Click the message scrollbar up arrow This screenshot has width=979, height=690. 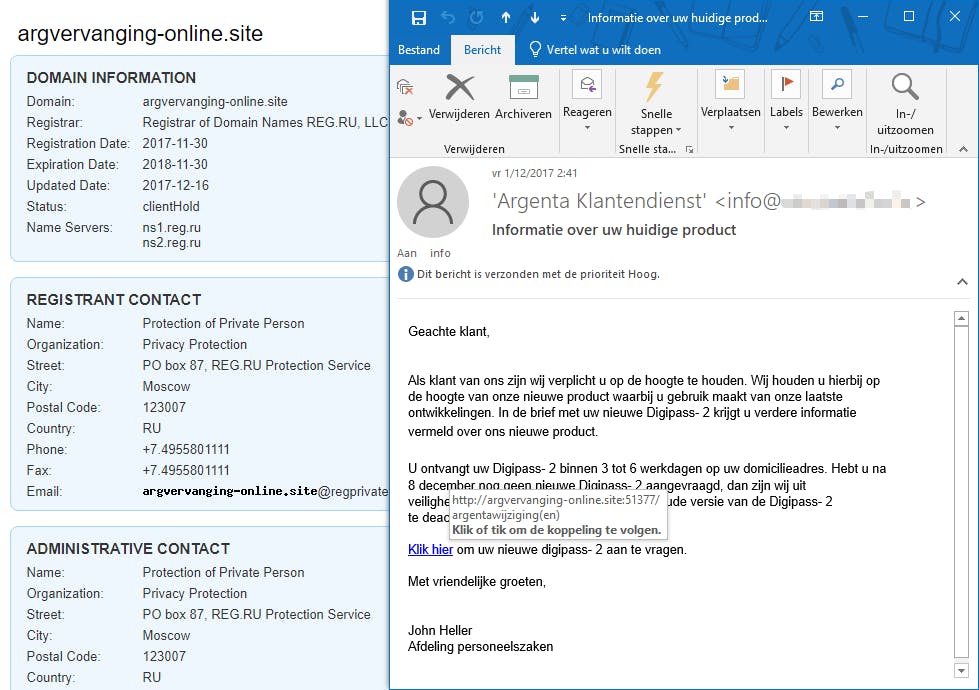pyautogui.click(x=962, y=318)
